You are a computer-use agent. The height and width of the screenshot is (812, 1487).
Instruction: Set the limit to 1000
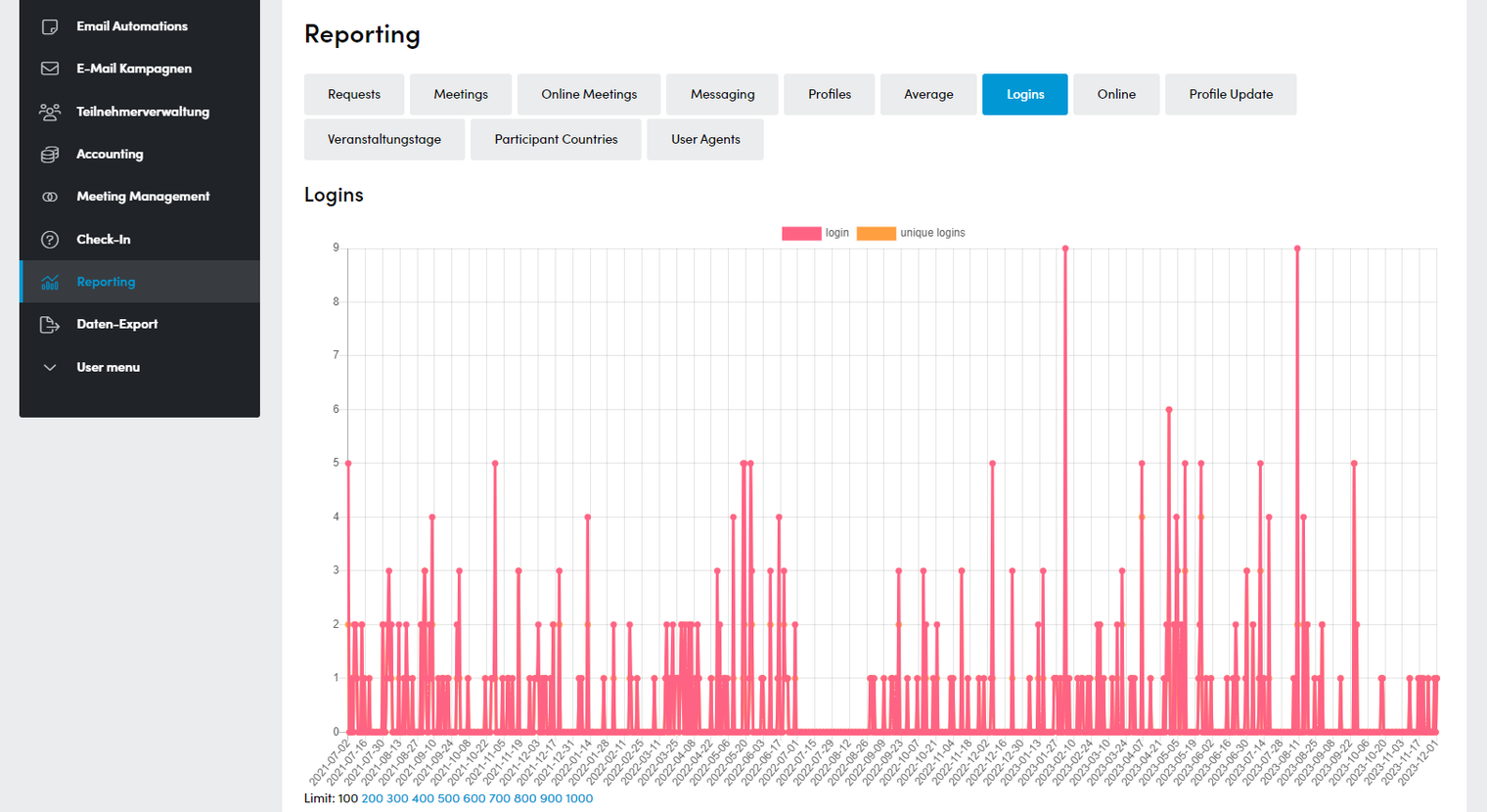579,798
